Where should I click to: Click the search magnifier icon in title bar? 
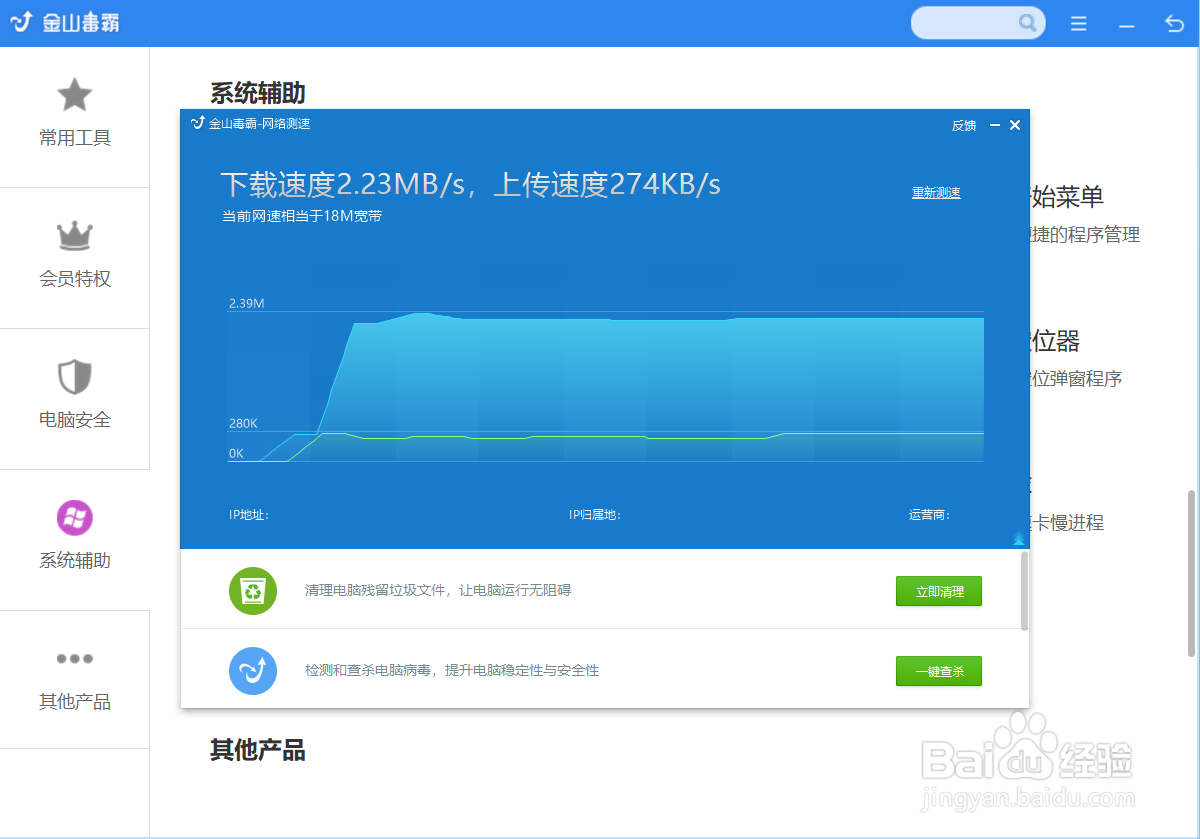coord(1027,23)
